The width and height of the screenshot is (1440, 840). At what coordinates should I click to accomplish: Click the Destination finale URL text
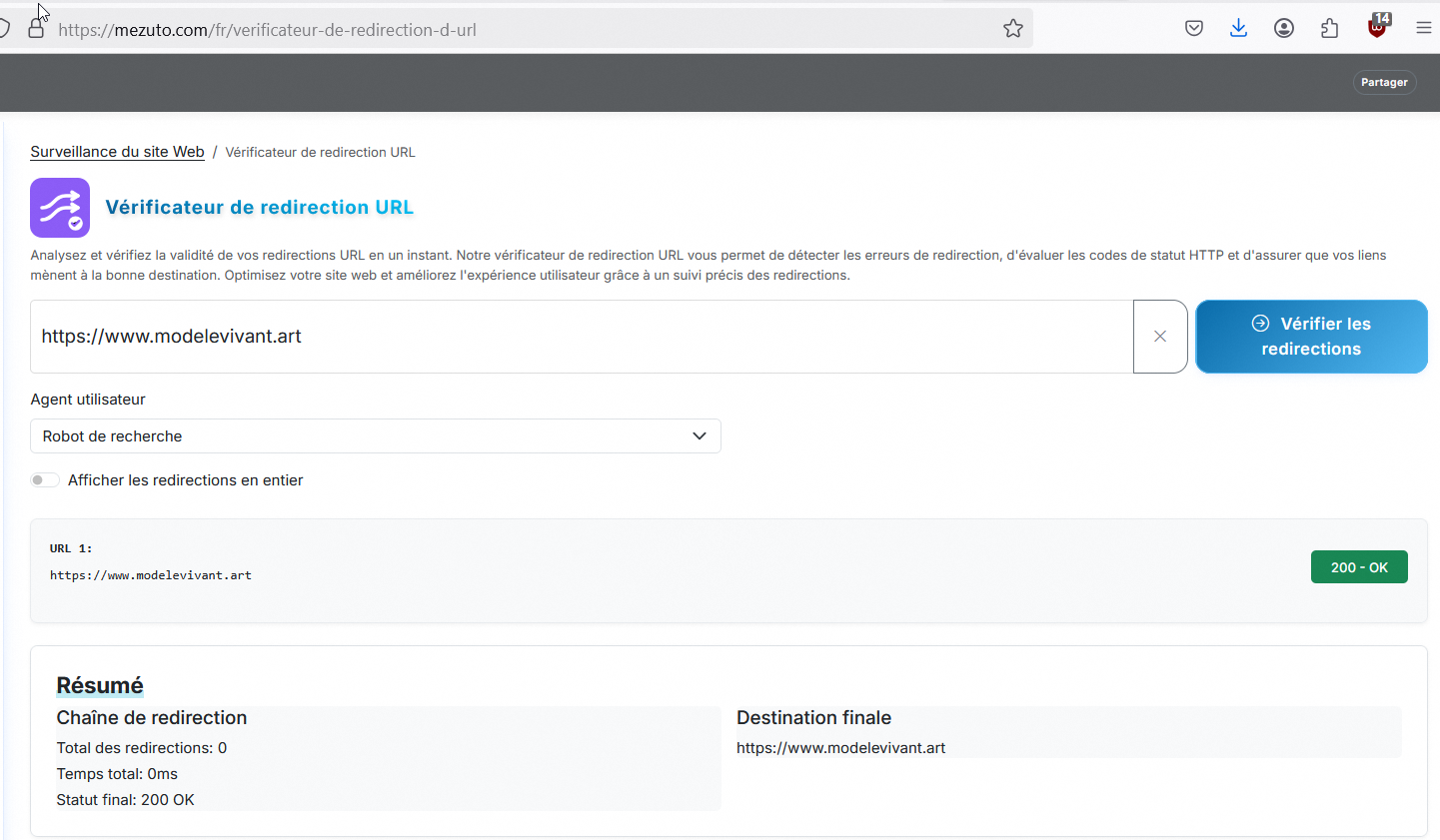coord(840,748)
